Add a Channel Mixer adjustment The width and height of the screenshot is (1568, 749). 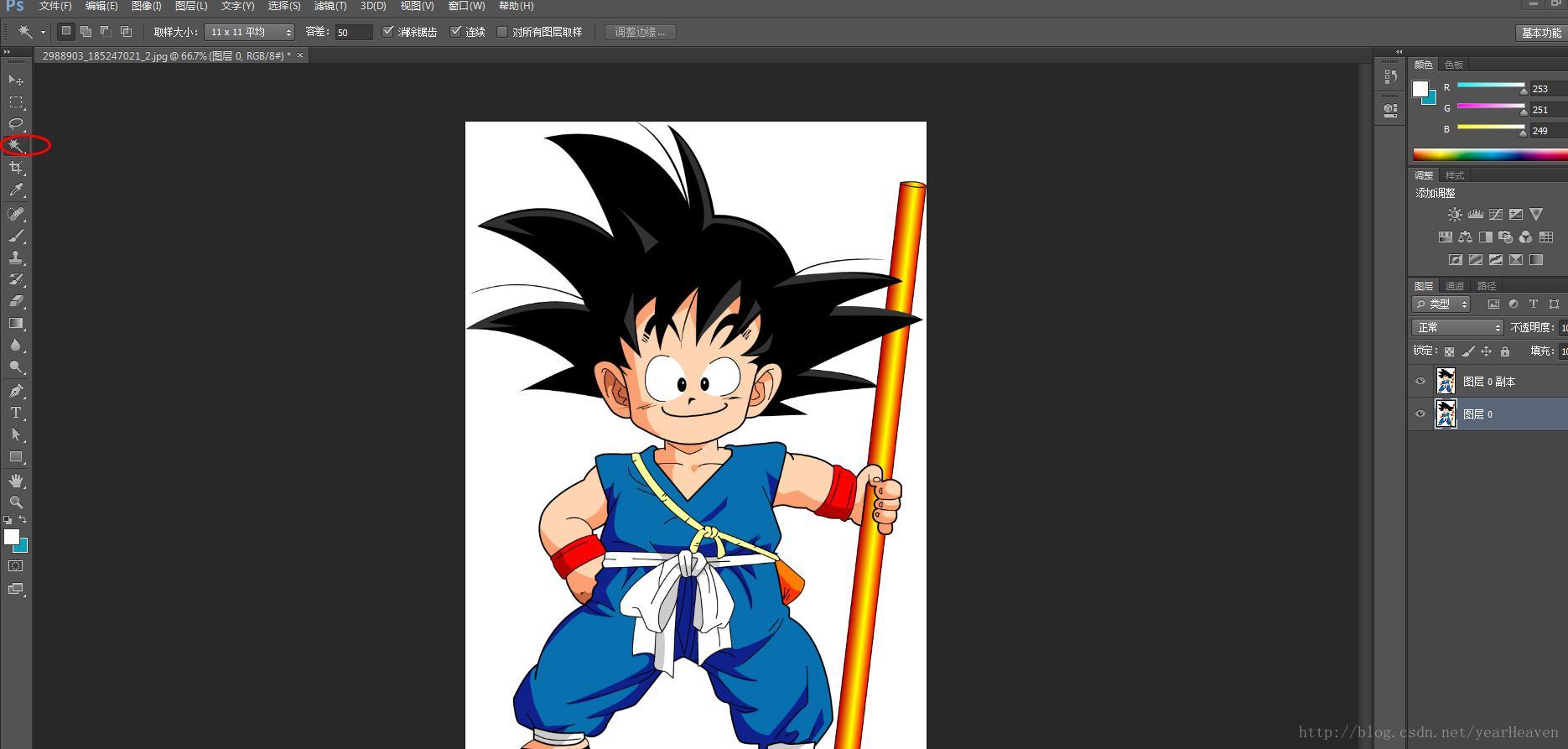(x=1525, y=237)
